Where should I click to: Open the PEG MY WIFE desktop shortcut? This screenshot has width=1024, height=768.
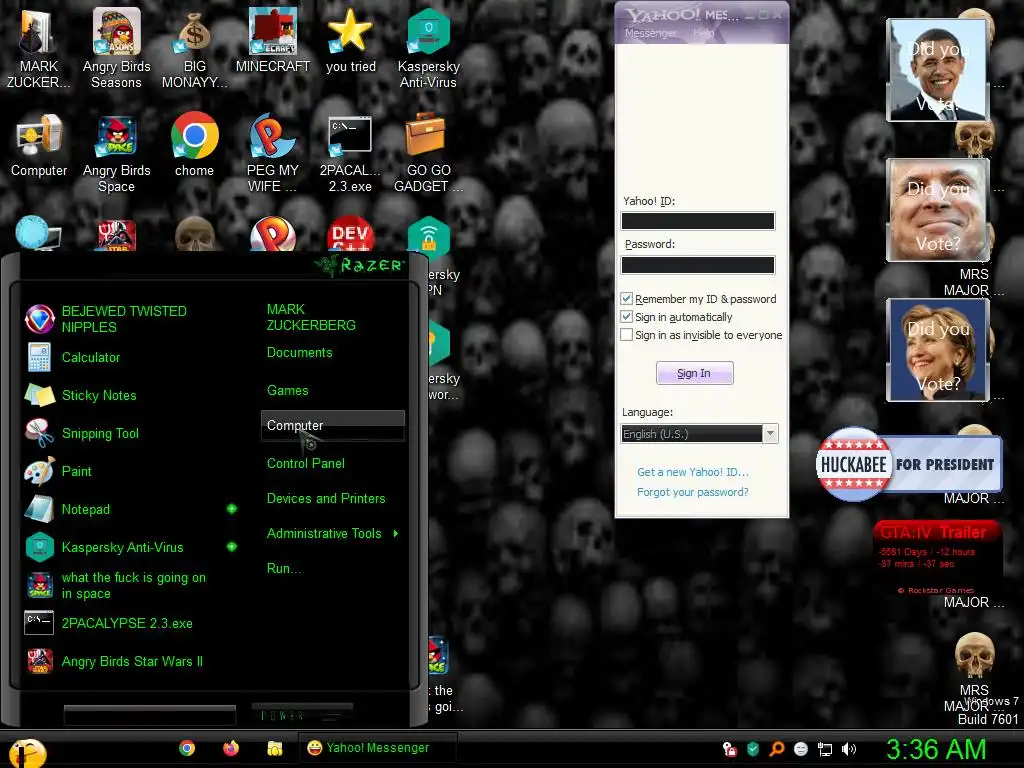(272, 153)
